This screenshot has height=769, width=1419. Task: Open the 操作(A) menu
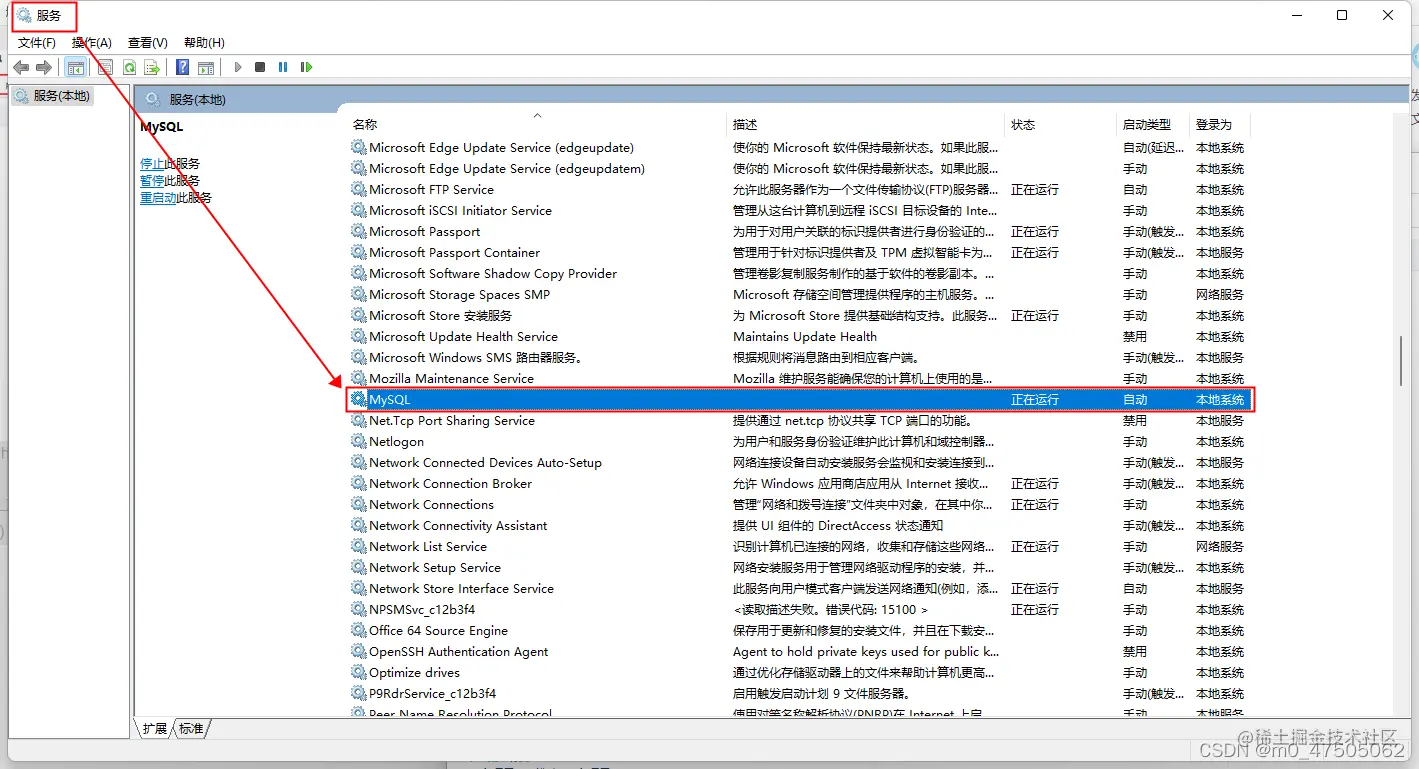click(x=92, y=43)
